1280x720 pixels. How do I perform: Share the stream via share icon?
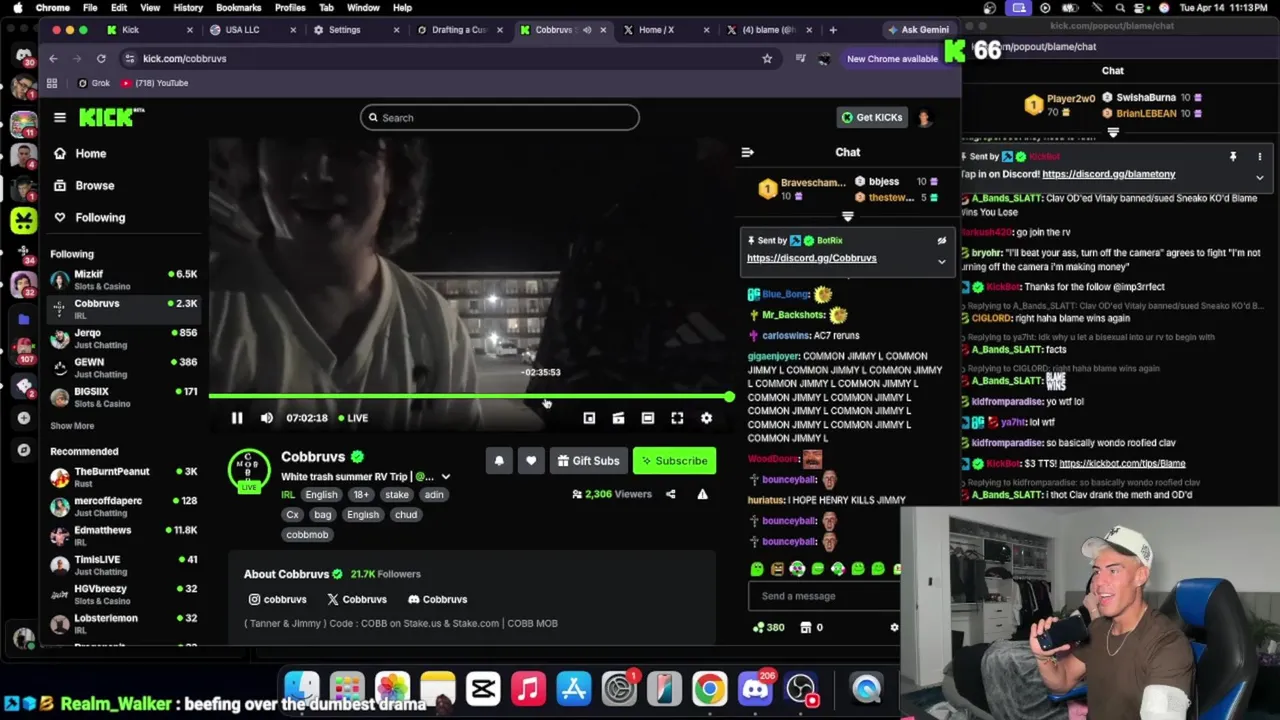[671, 494]
